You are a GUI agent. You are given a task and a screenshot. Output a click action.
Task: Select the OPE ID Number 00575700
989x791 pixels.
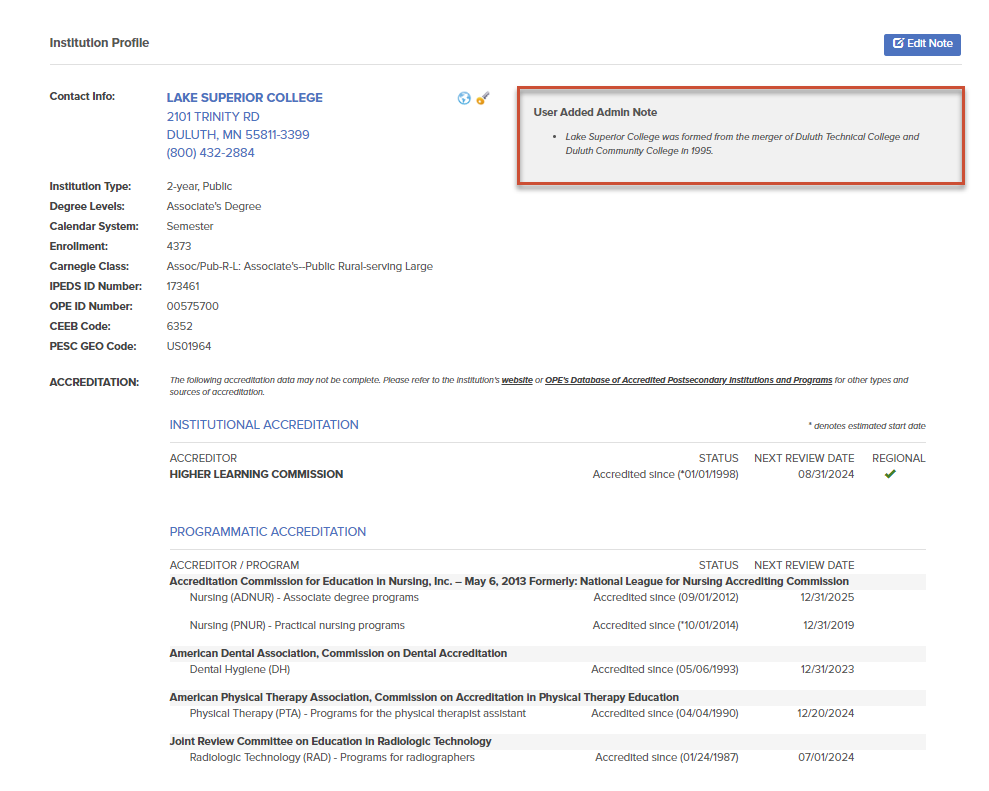pyautogui.click(x=192, y=307)
